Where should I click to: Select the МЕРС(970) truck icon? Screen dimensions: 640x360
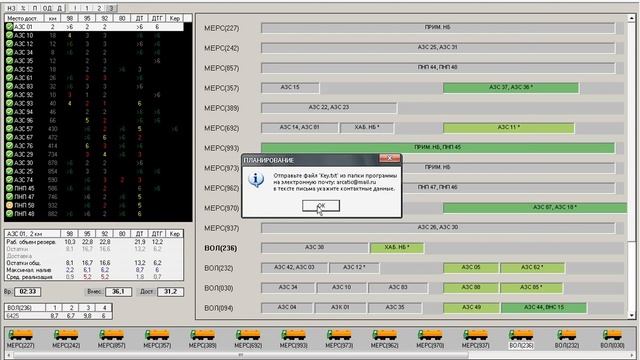point(430,335)
